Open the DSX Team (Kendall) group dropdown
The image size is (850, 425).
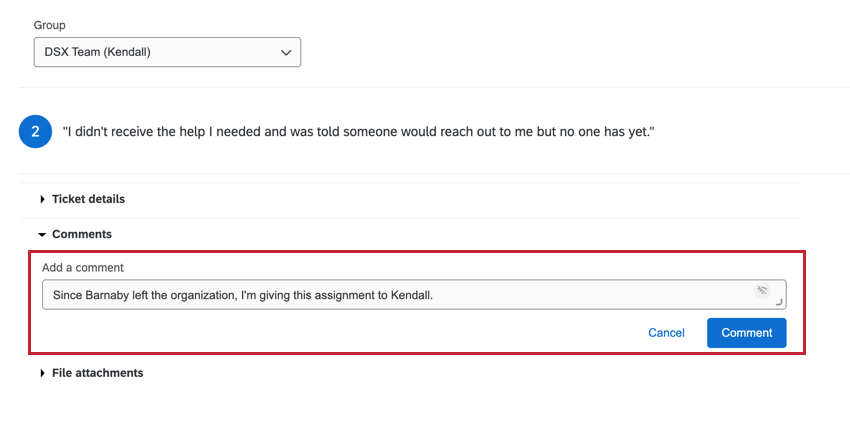tap(167, 52)
